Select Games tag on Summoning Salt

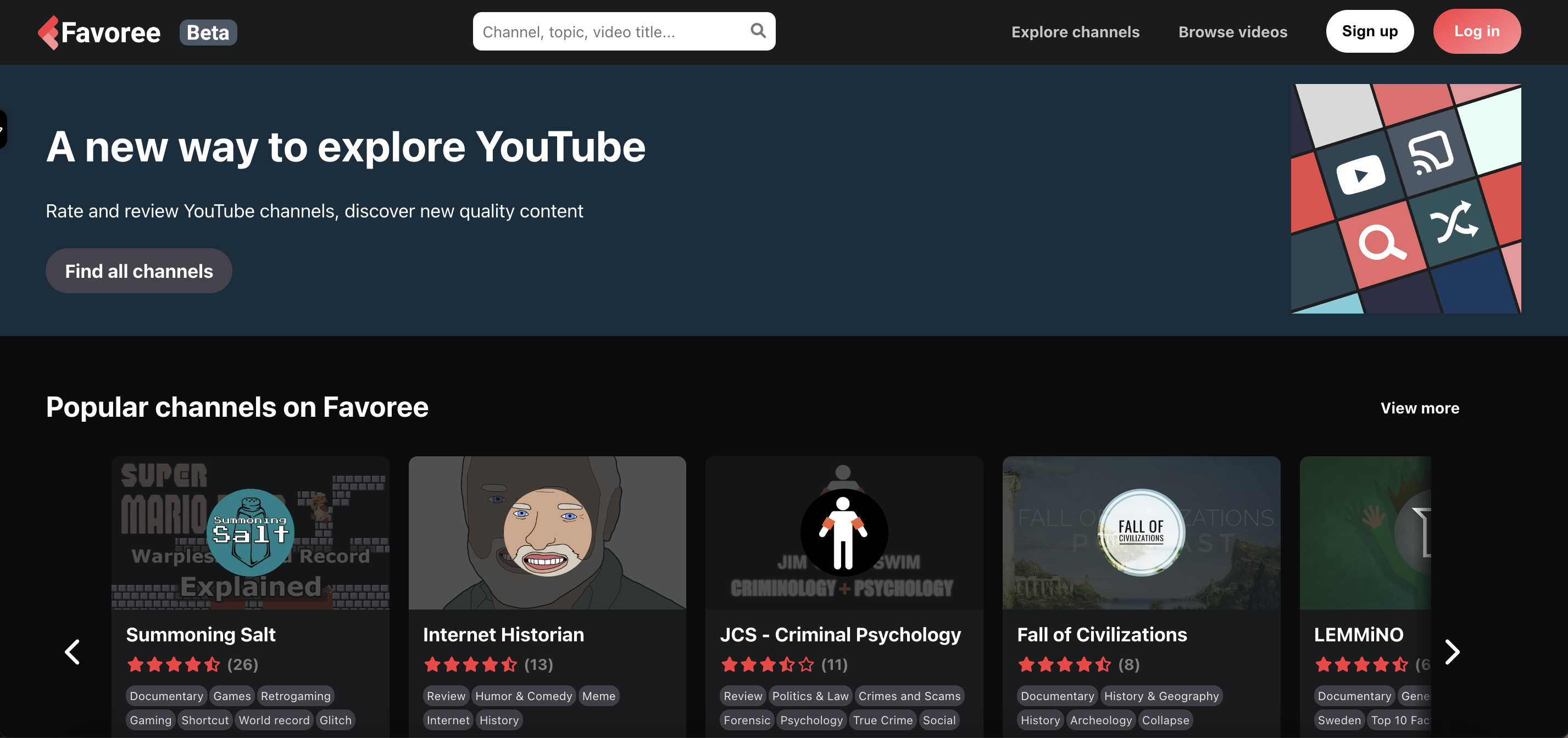coord(232,695)
